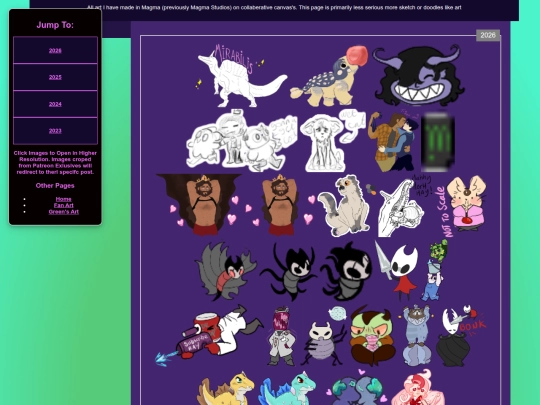
Task: Open the jar-headed character in white coat
Action: [x=282, y=336]
